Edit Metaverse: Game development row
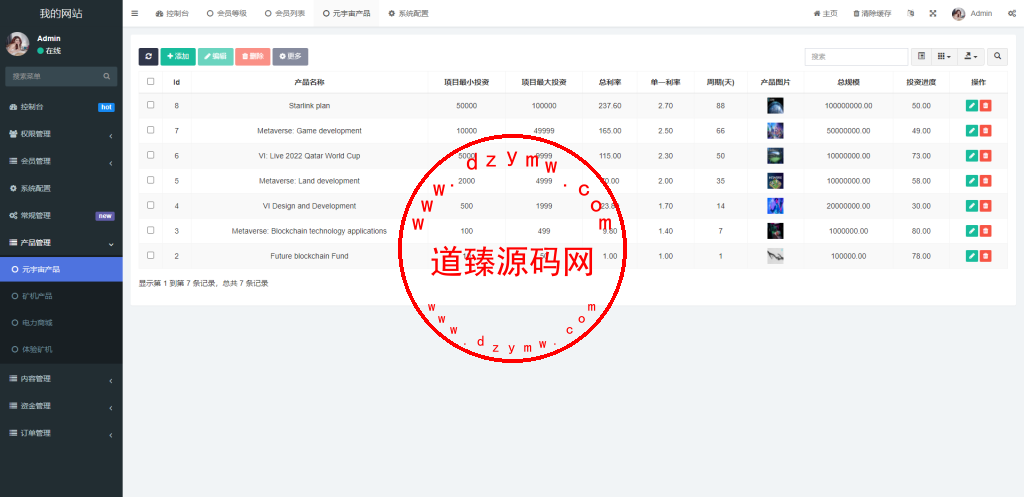This screenshot has height=497, width=1024. (x=972, y=131)
